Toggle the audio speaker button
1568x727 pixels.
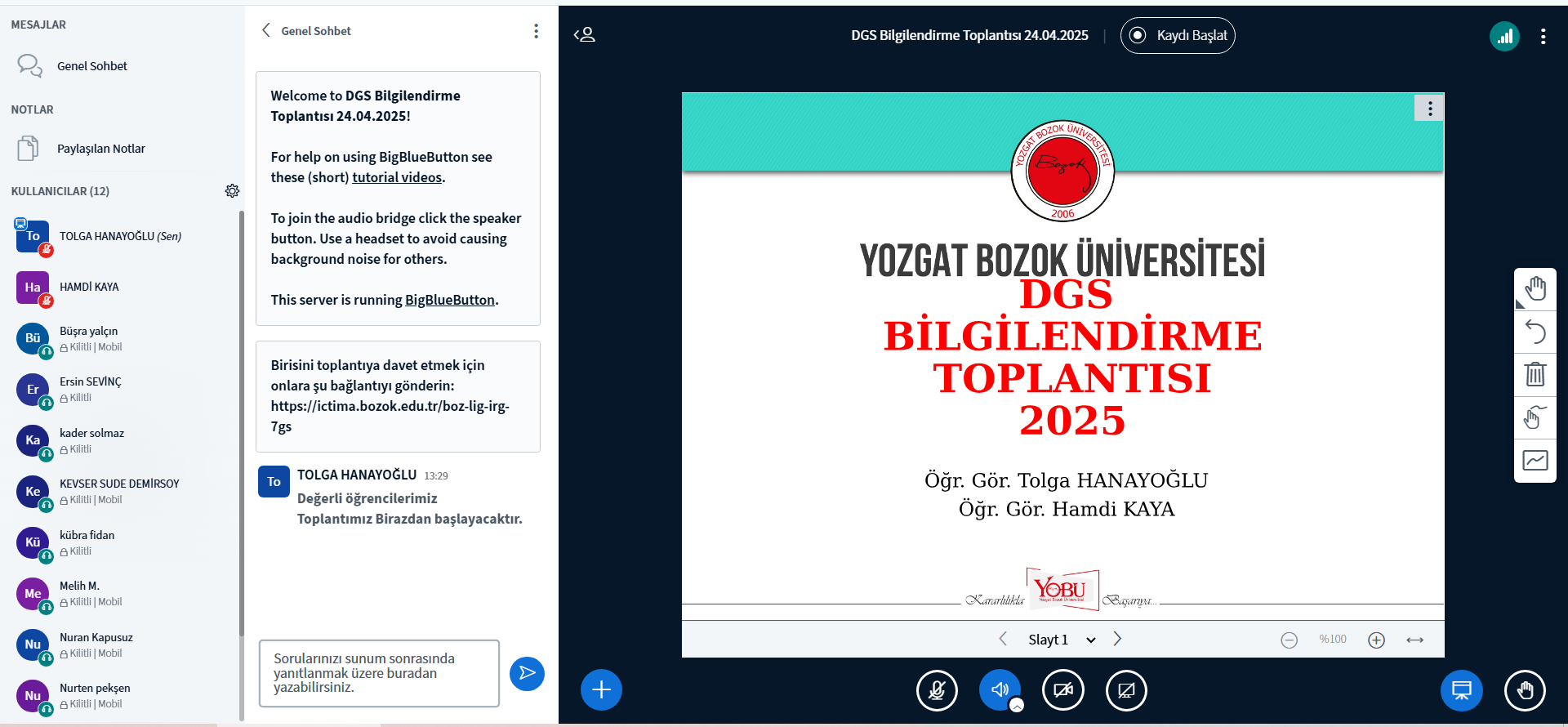(x=1000, y=689)
